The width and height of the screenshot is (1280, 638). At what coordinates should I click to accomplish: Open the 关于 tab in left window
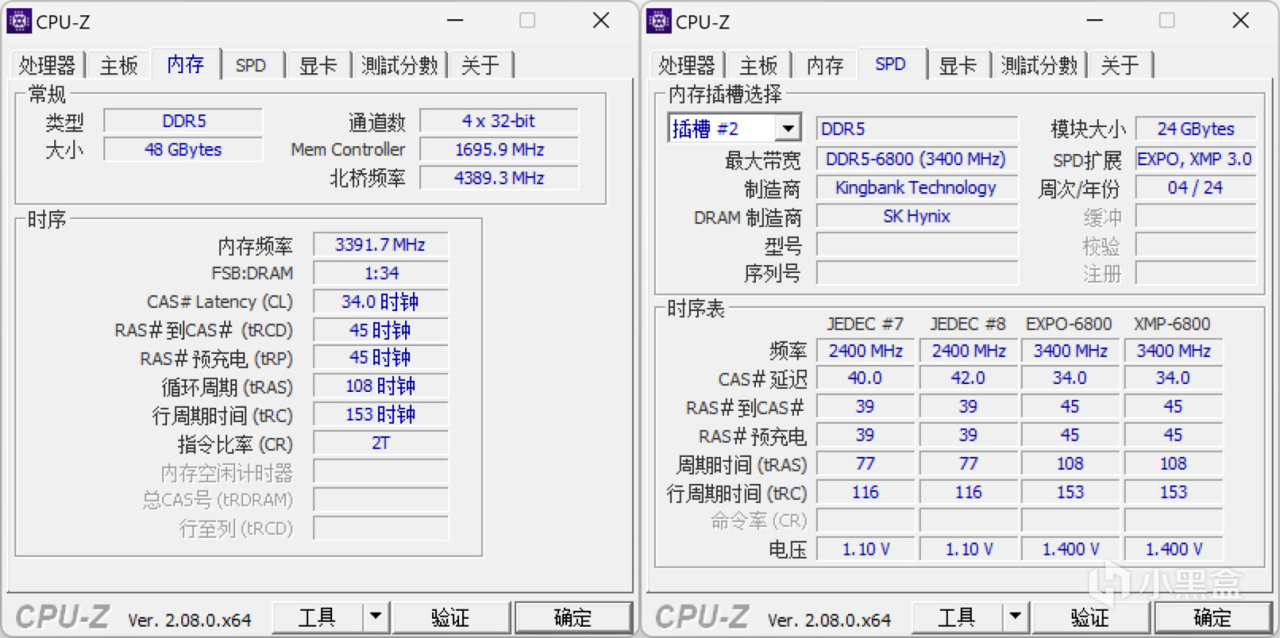point(480,65)
